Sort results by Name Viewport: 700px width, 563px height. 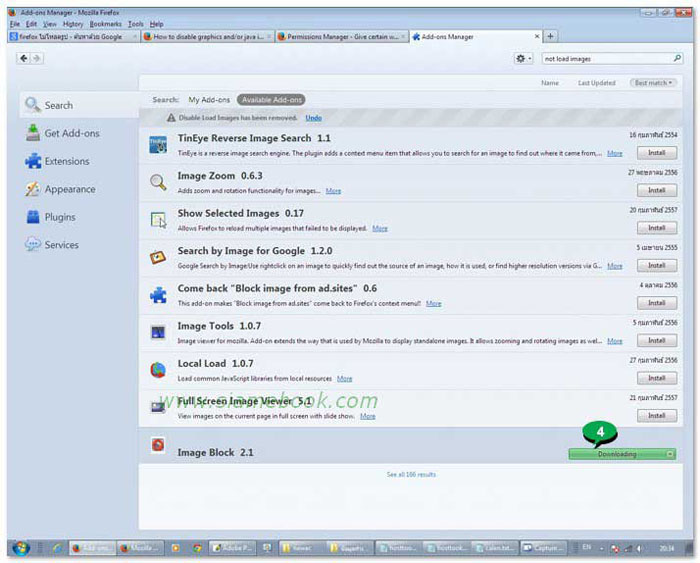(x=550, y=83)
